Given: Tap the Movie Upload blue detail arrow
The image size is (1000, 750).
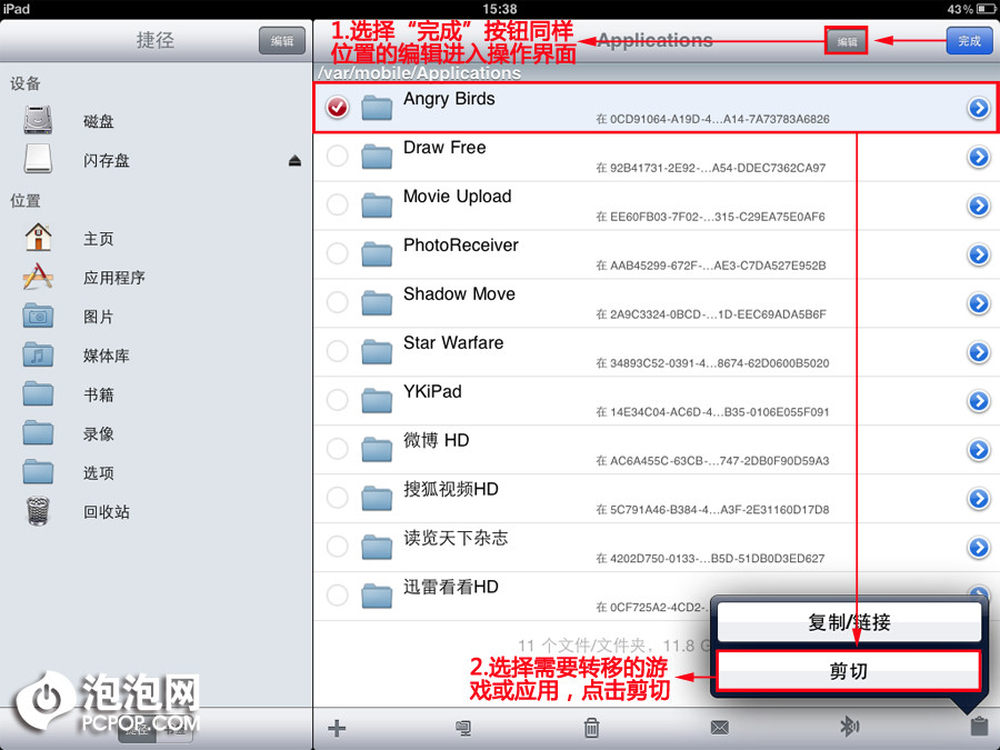Looking at the screenshot, I should (x=978, y=205).
